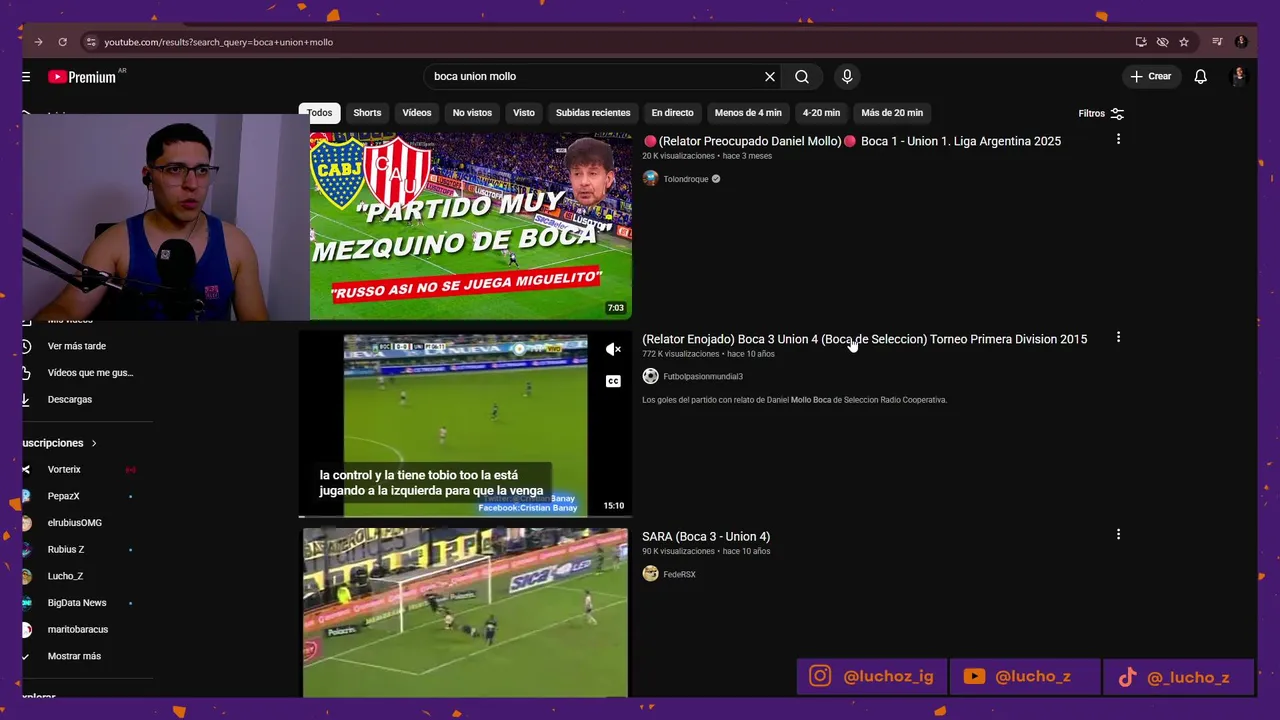
Task: Click the Crear button
Action: [x=1151, y=76]
